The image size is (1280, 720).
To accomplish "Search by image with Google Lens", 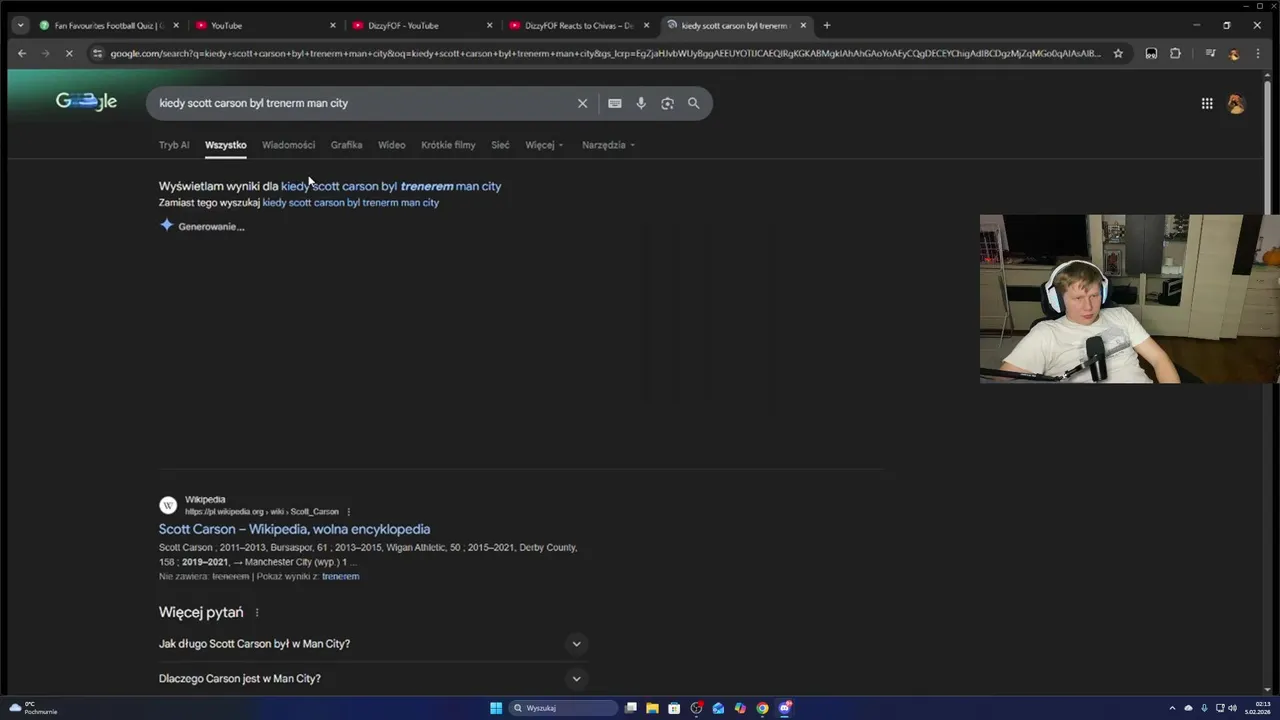I will click(667, 103).
